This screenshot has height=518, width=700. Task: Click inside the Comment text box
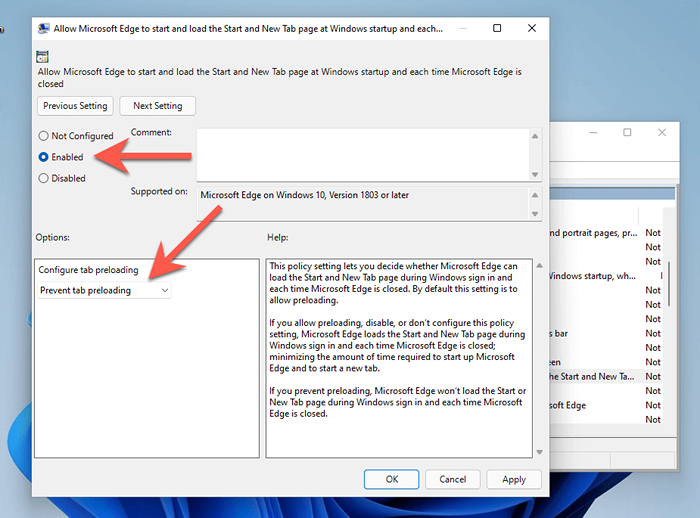click(362, 155)
